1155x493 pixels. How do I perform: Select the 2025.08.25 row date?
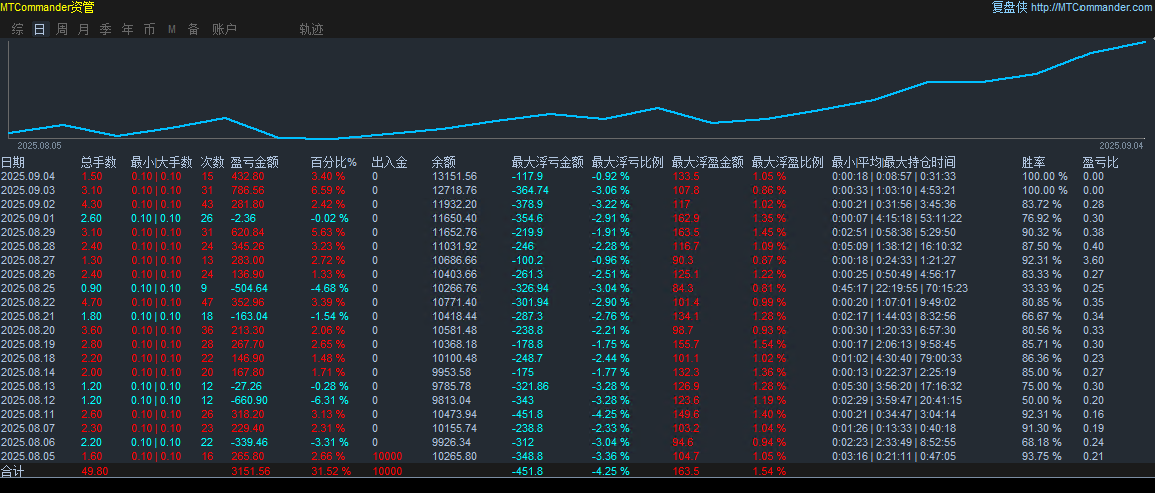pyautogui.click(x=28, y=288)
